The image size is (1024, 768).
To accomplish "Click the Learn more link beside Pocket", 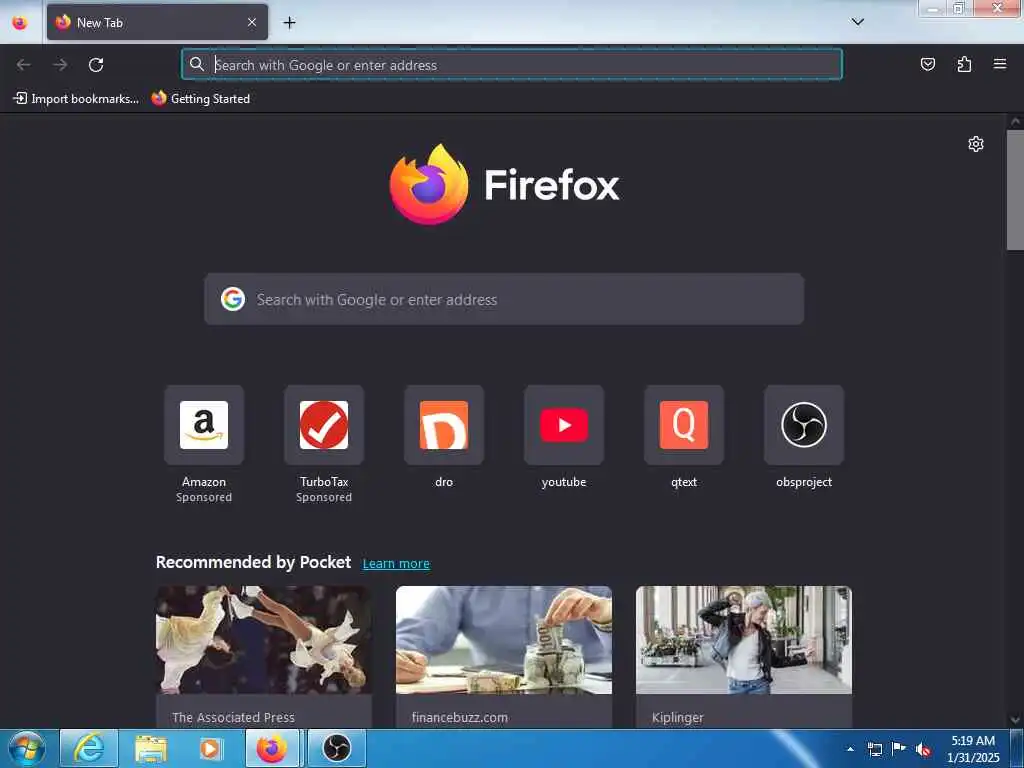I will (x=396, y=564).
